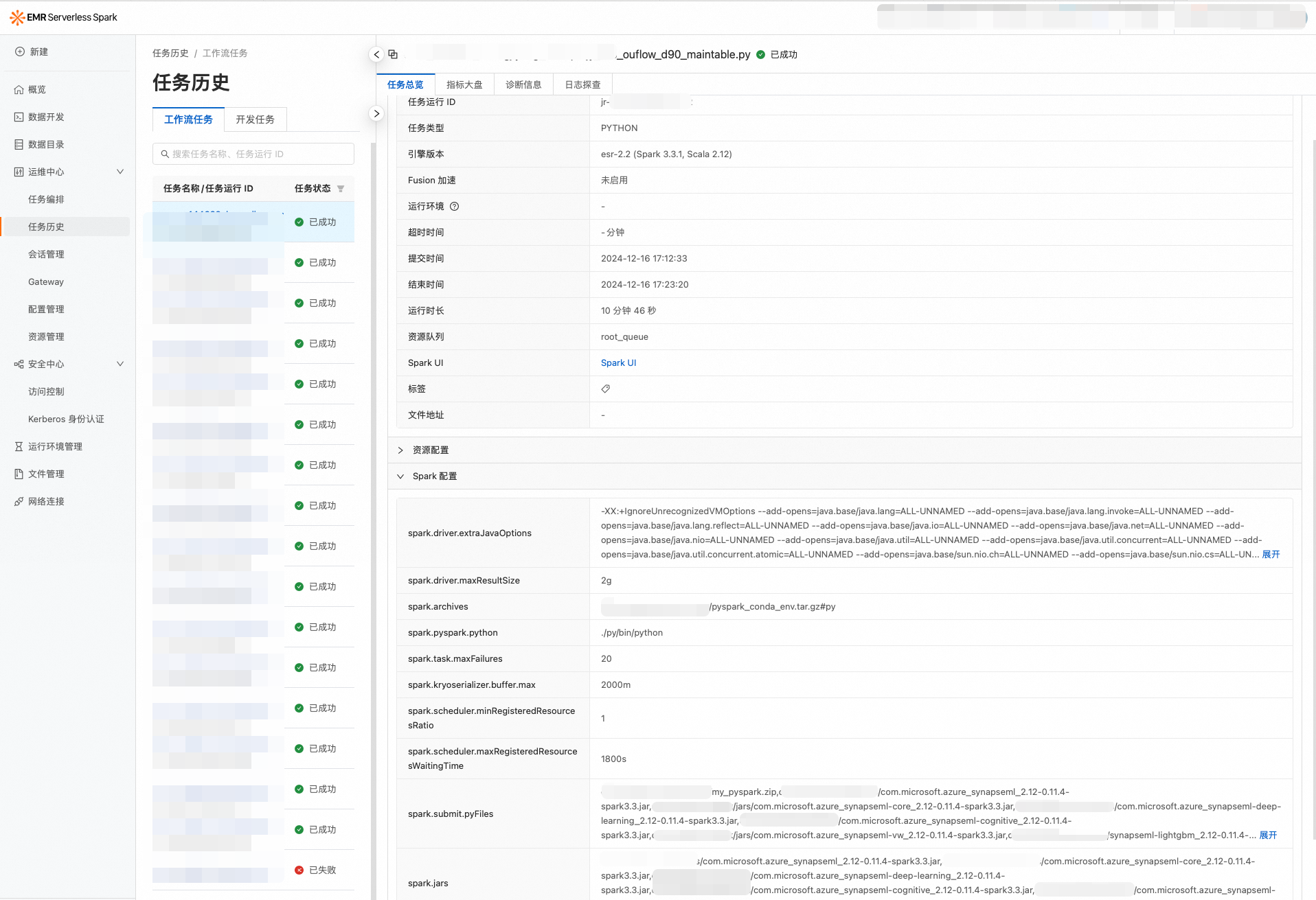Open 数据目录 in the sidebar
Viewport: 1316px width, 900px height.
[x=46, y=145]
